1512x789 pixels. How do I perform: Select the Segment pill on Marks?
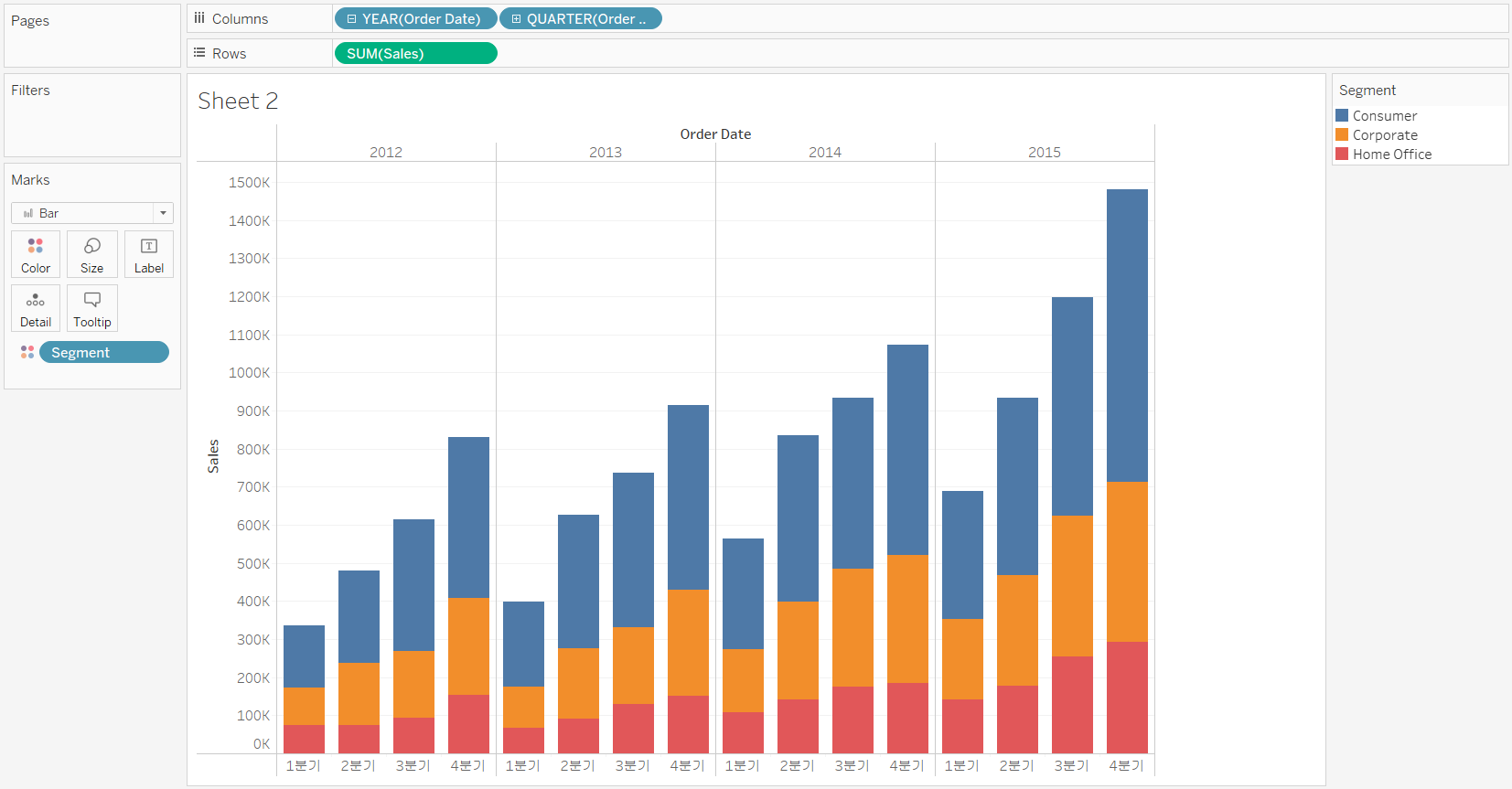104,352
